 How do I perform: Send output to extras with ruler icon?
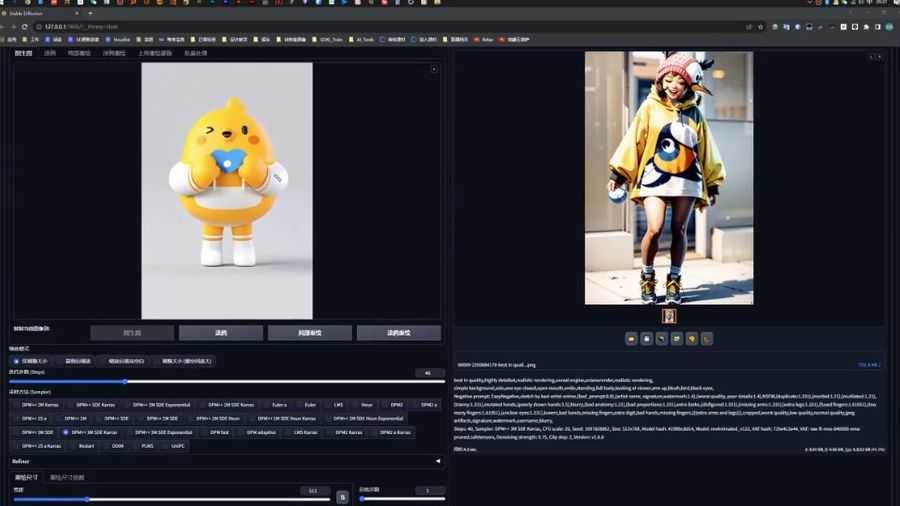tap(707, 339)
